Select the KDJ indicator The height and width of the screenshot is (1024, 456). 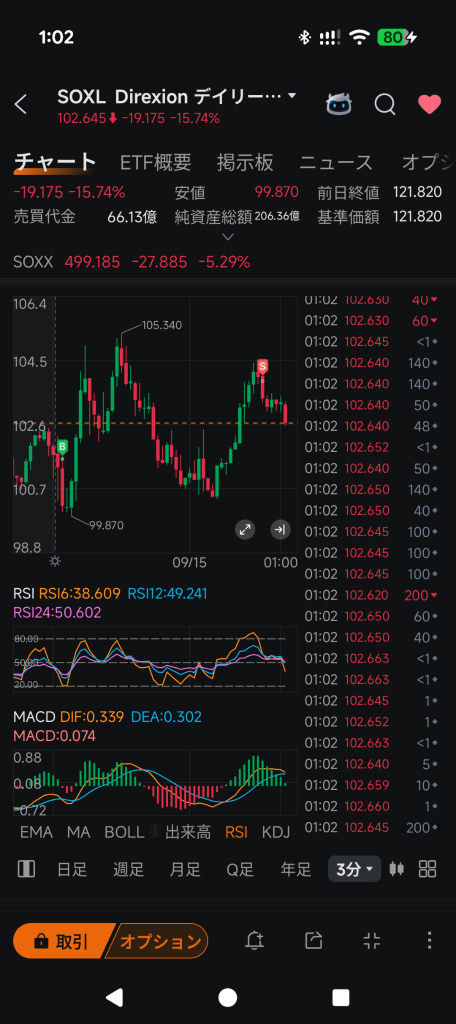point(276,832)
